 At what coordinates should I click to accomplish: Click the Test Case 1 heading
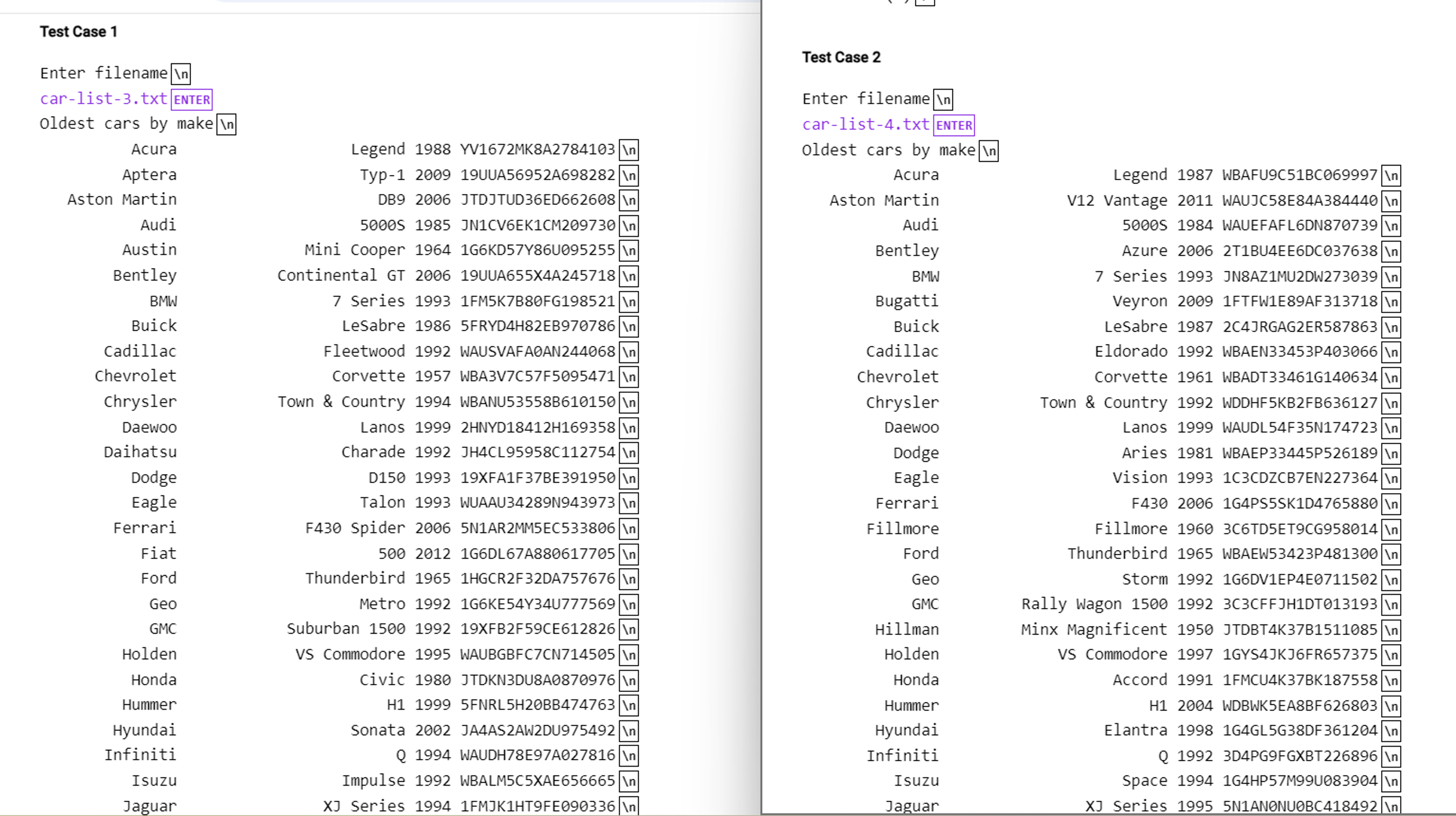(x=78, y=31)
